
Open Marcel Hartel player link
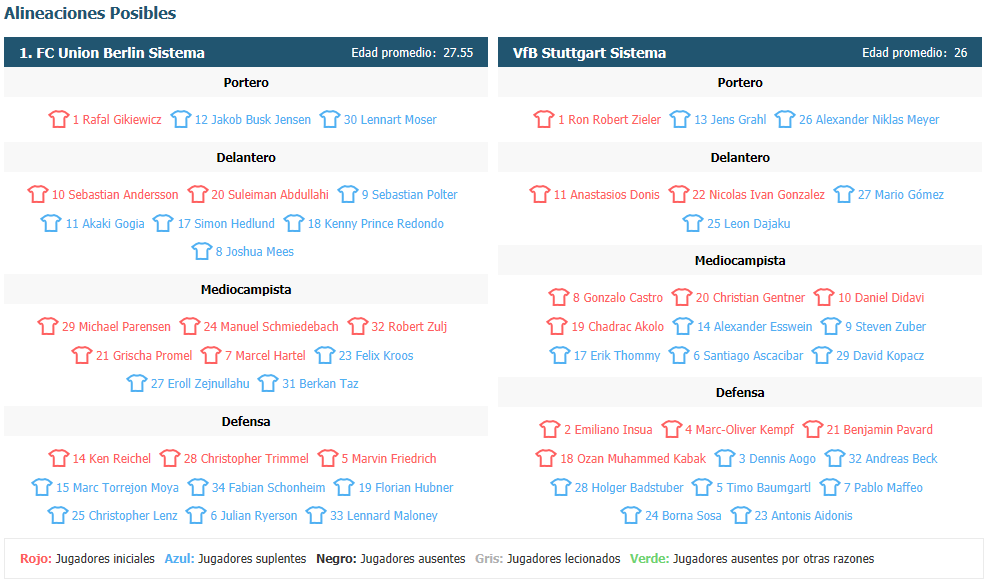point(265,356)
